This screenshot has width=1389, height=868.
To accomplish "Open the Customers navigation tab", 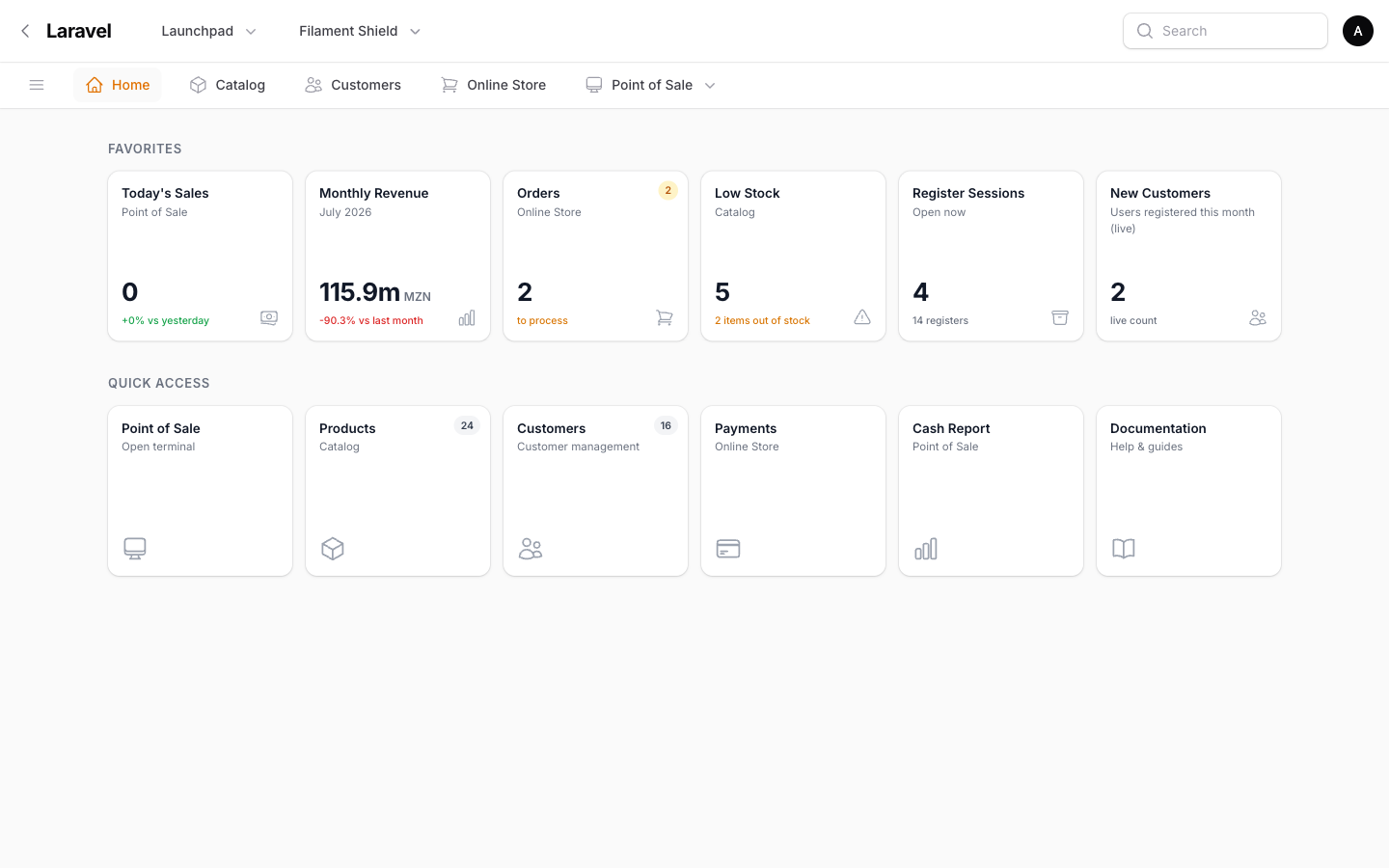I will coord(353,85).
